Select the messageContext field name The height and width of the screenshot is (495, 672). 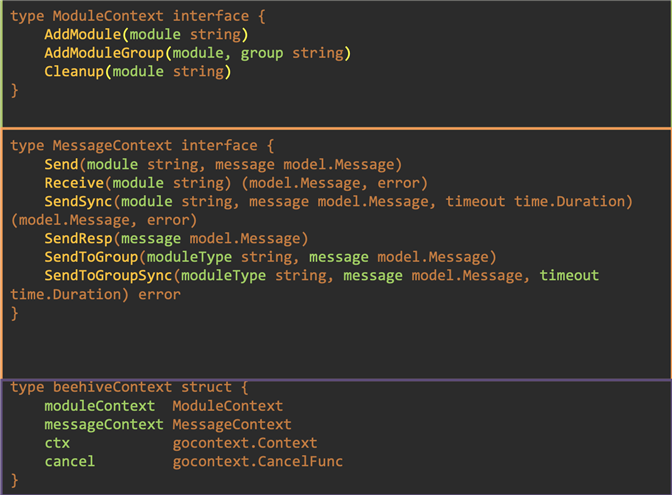[104, 424]
